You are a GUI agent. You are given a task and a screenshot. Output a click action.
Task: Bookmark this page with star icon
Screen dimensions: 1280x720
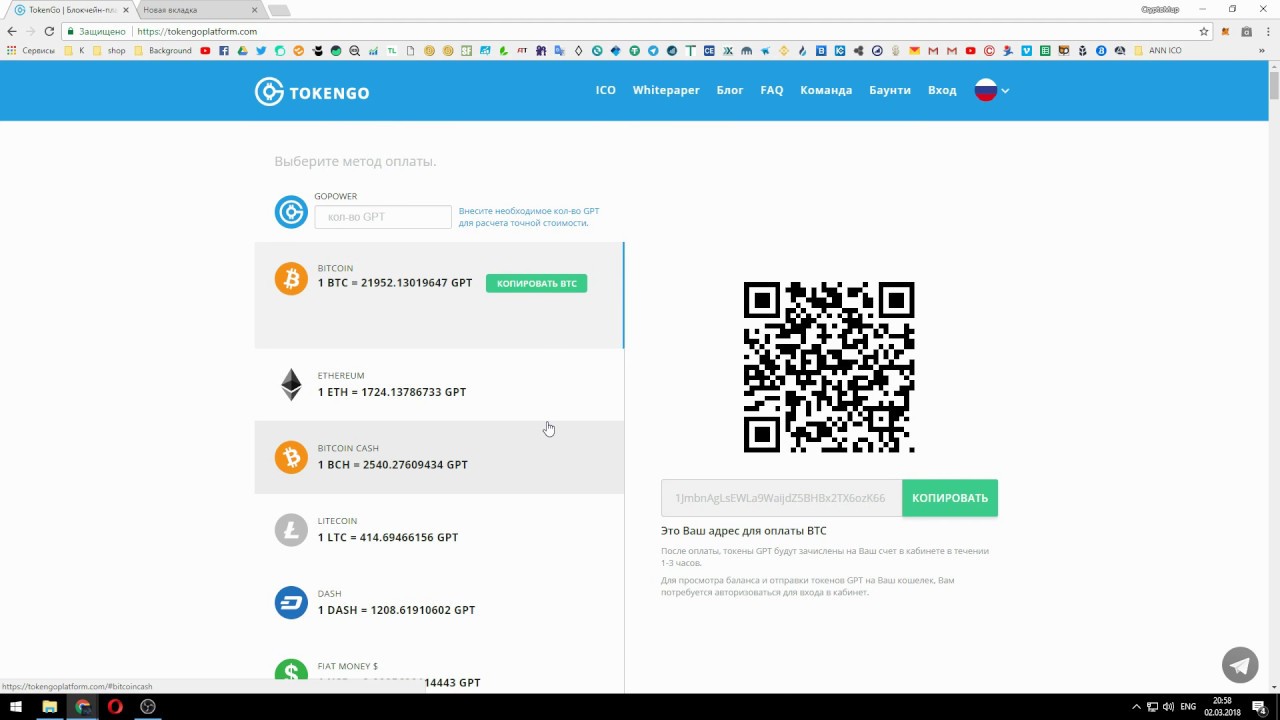[x=1204, y=31]
